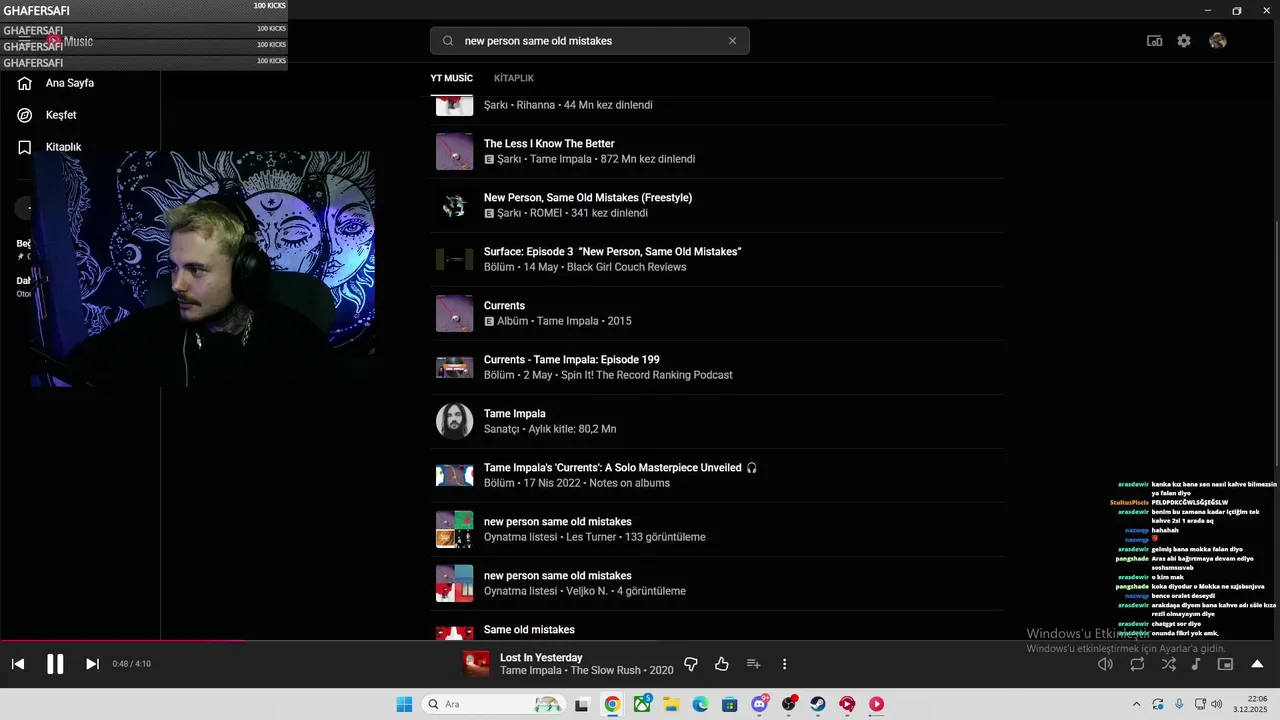
Task: Expand the now playing page arrow
Action: [x=1257, y=664]
